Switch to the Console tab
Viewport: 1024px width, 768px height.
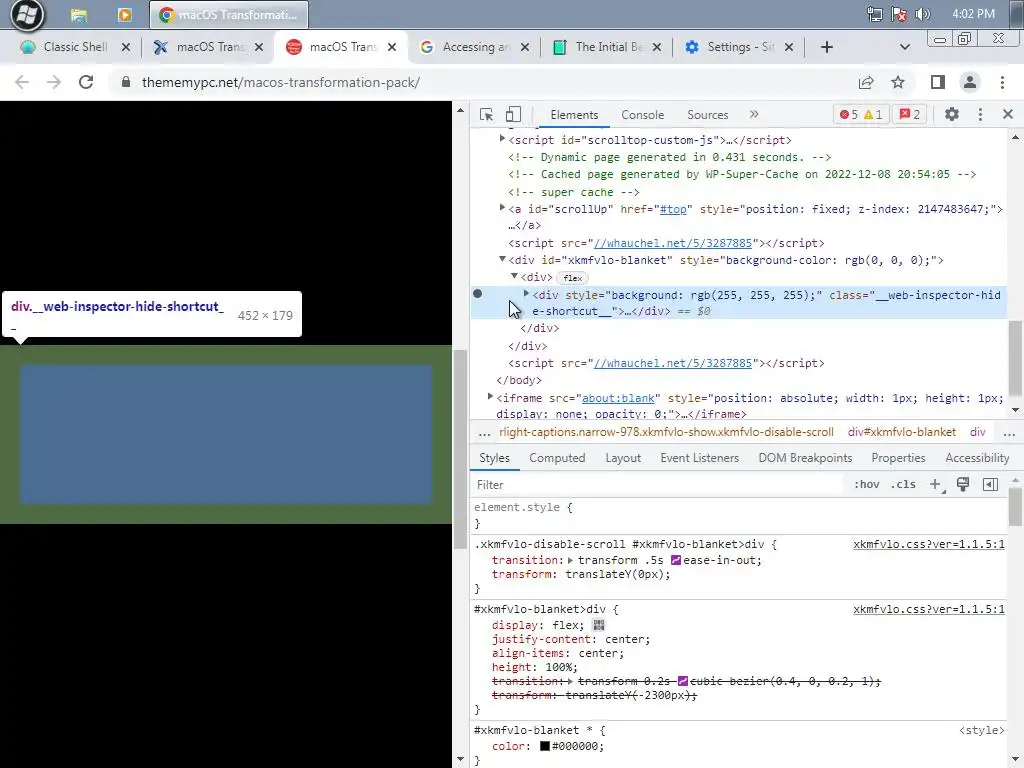point(642,115)
